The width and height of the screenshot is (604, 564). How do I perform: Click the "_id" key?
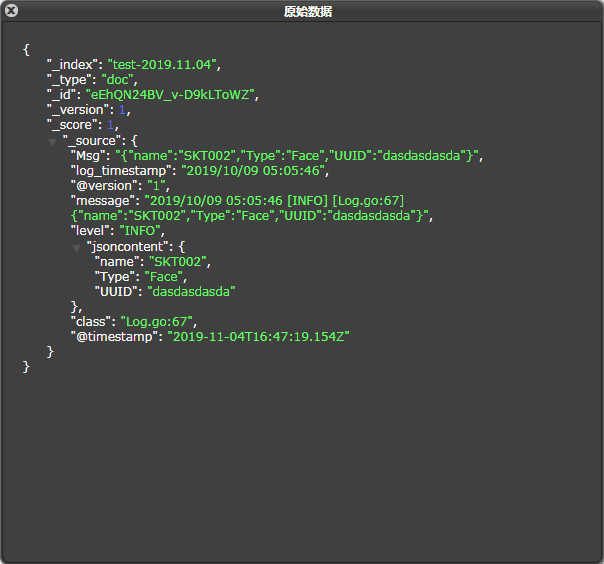tap(59, 95)
